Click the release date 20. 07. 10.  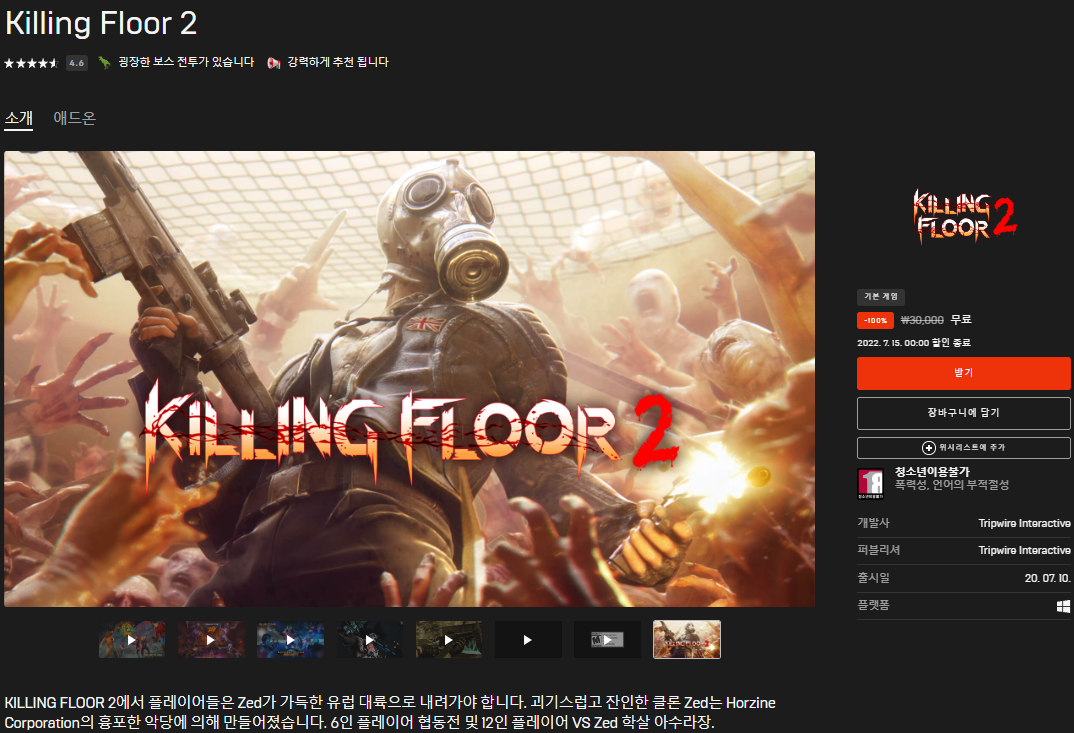click(x=1047, y=578)
